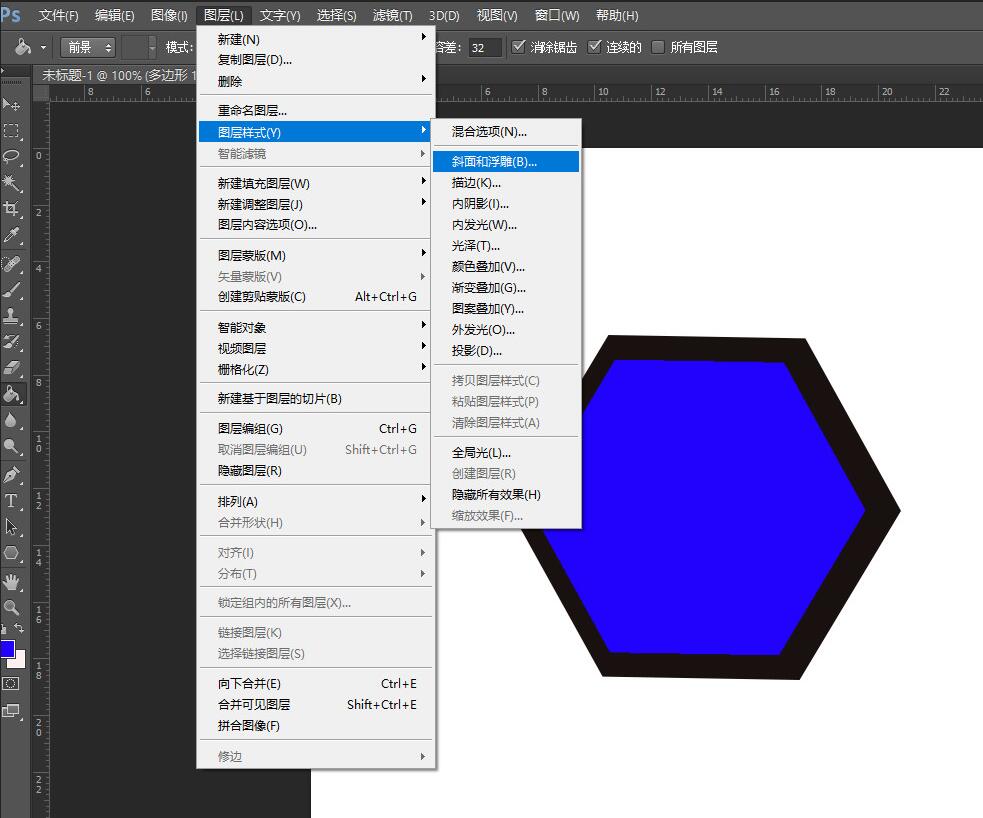Toggle the 消除锯齿 anti-alias checkbox
Screen dimensions: 983x818
[518, 45]
